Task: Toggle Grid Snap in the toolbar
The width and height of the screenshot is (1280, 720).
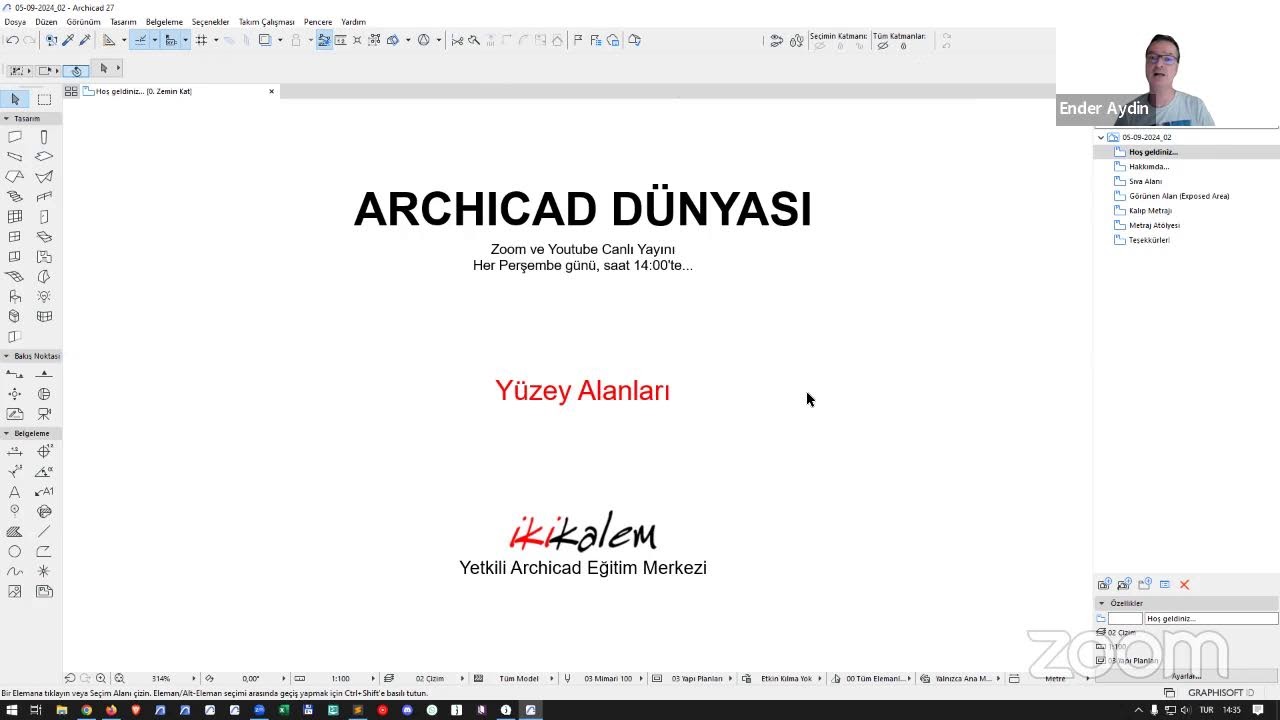Action: point(201,40)
